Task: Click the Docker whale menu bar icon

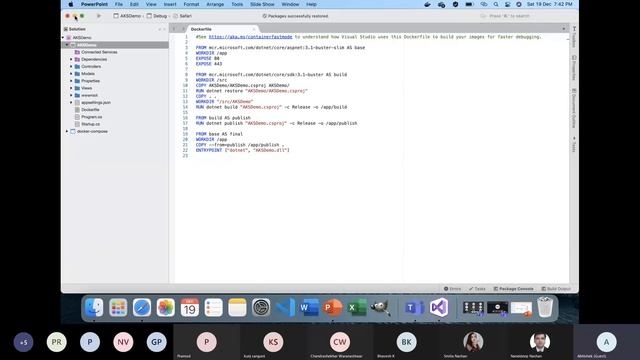Action: 427,4
